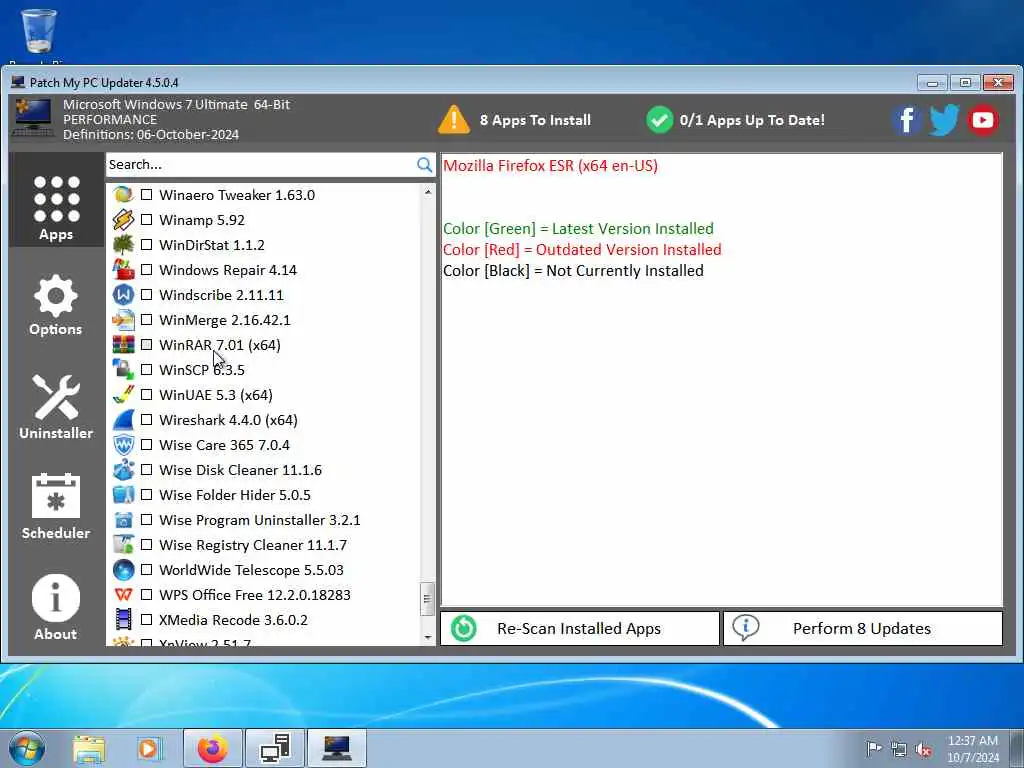This screenshot has width=1024, height=768.
Task: Select the Windscribe 2.11.11 checkbox
Action: coord(147,295)
